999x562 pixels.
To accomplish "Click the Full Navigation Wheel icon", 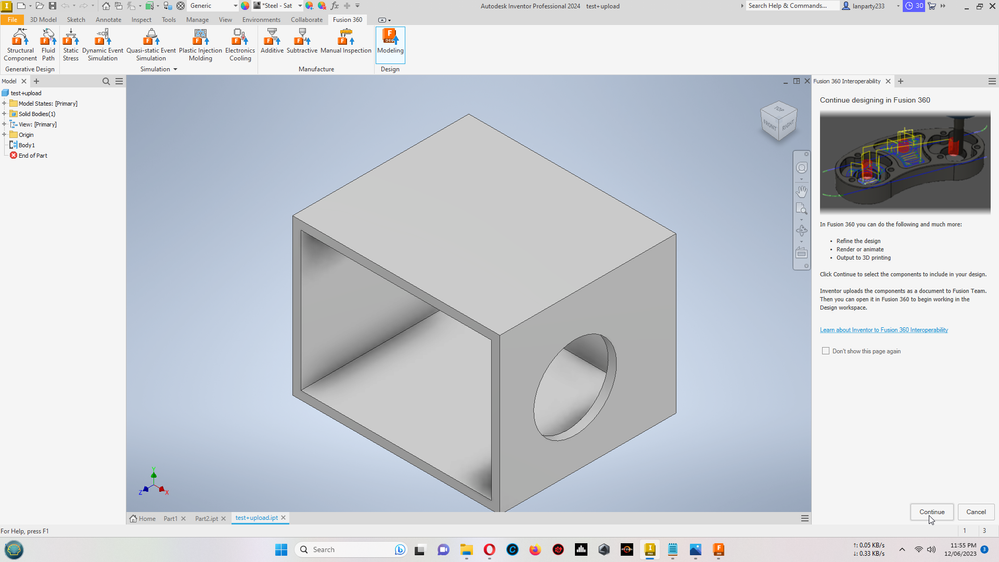I will pos(801,168).
